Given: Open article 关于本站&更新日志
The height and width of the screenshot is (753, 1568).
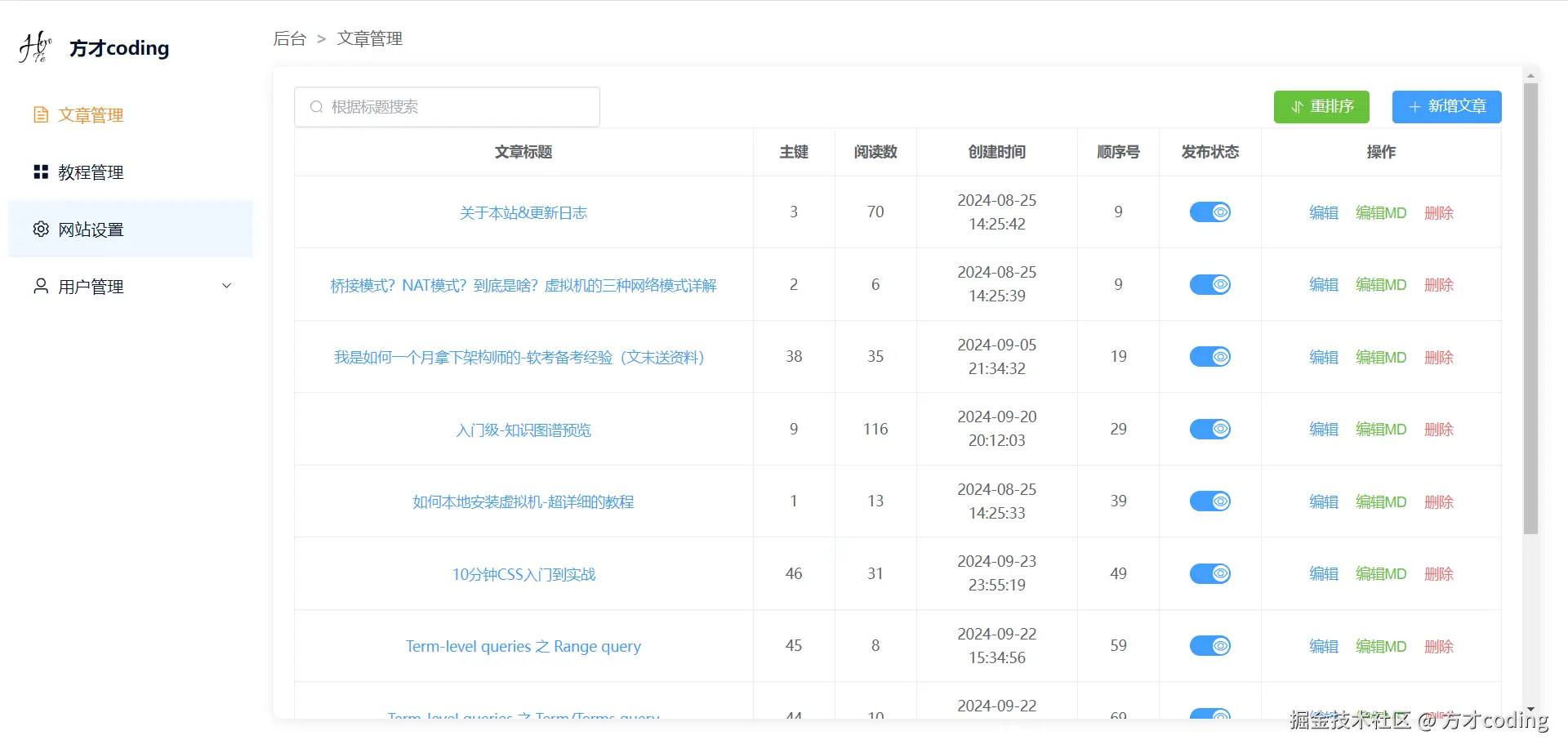Looking at the screenshot, I should coord(523,212).
